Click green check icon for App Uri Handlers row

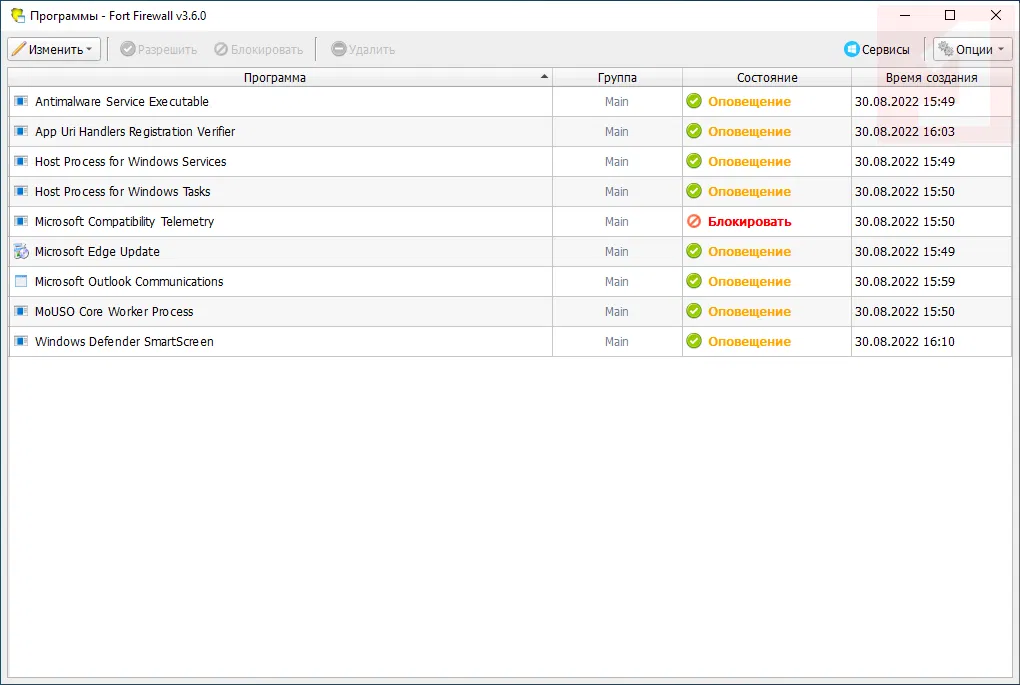coord(694,131)
